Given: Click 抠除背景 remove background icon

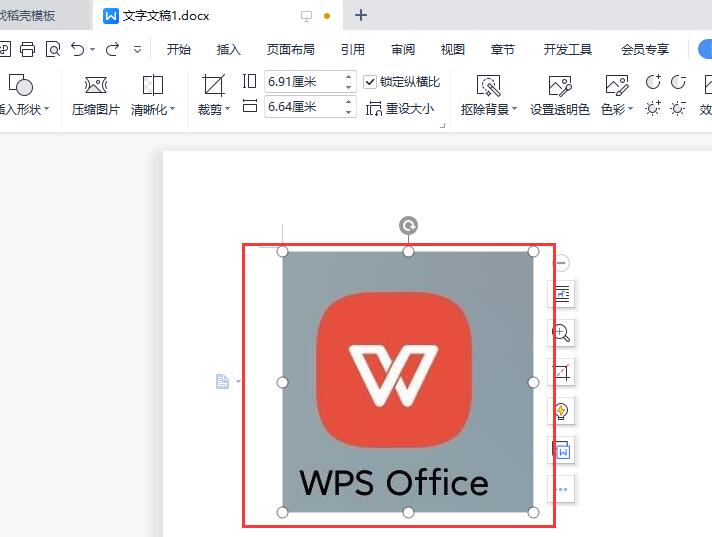Looking at the screenshot, I should click(x=489, y=85).
